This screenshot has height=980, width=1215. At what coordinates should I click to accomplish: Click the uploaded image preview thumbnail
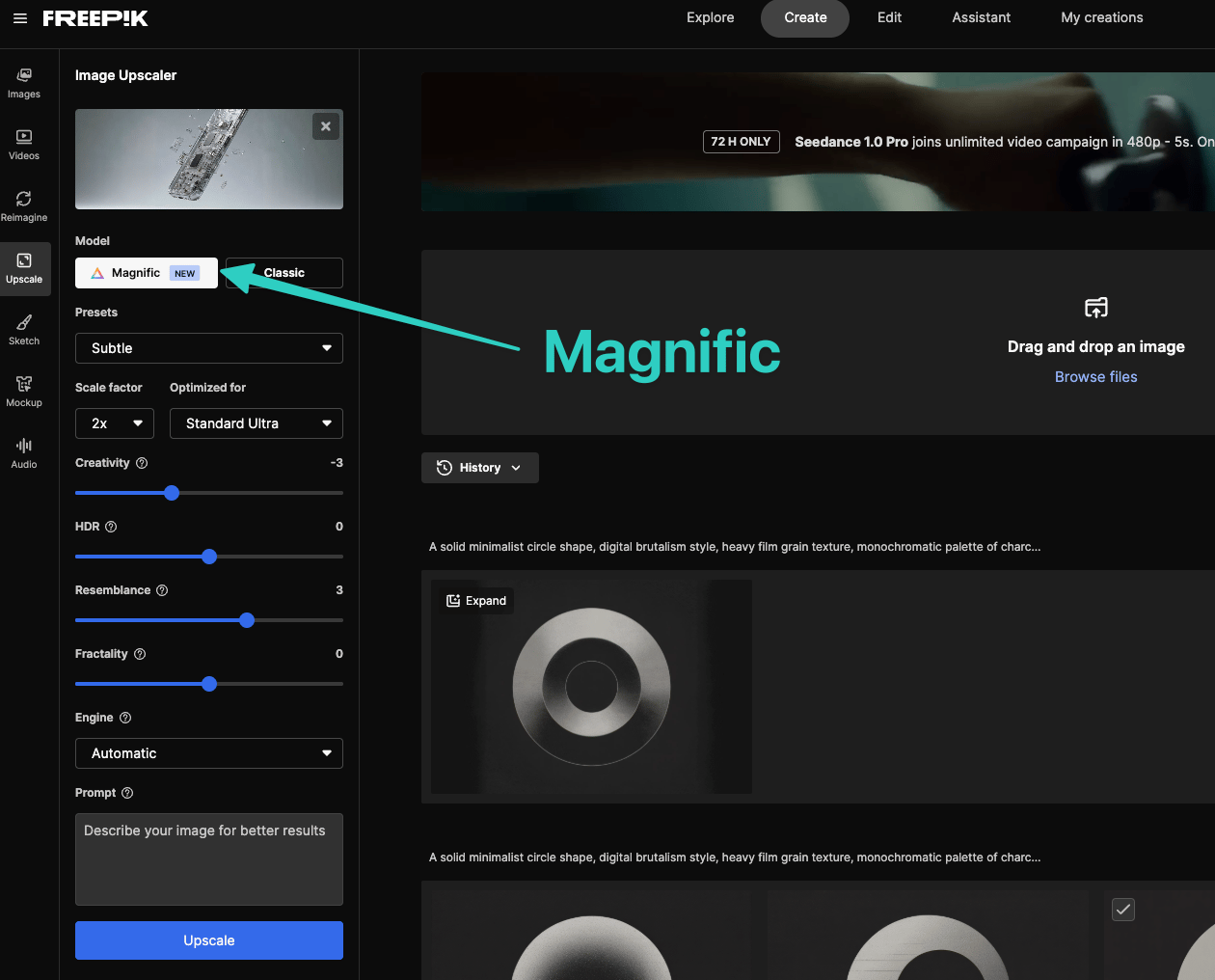[209, 159]
